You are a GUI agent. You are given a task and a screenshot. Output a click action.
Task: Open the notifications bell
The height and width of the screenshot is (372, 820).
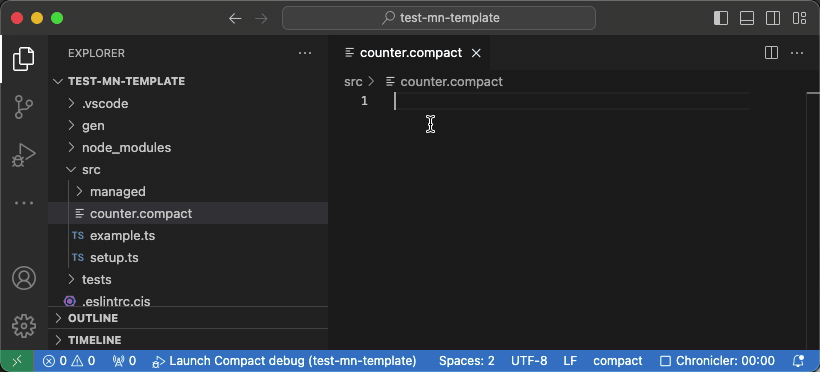pyautogui.click(x=798, y=361)
